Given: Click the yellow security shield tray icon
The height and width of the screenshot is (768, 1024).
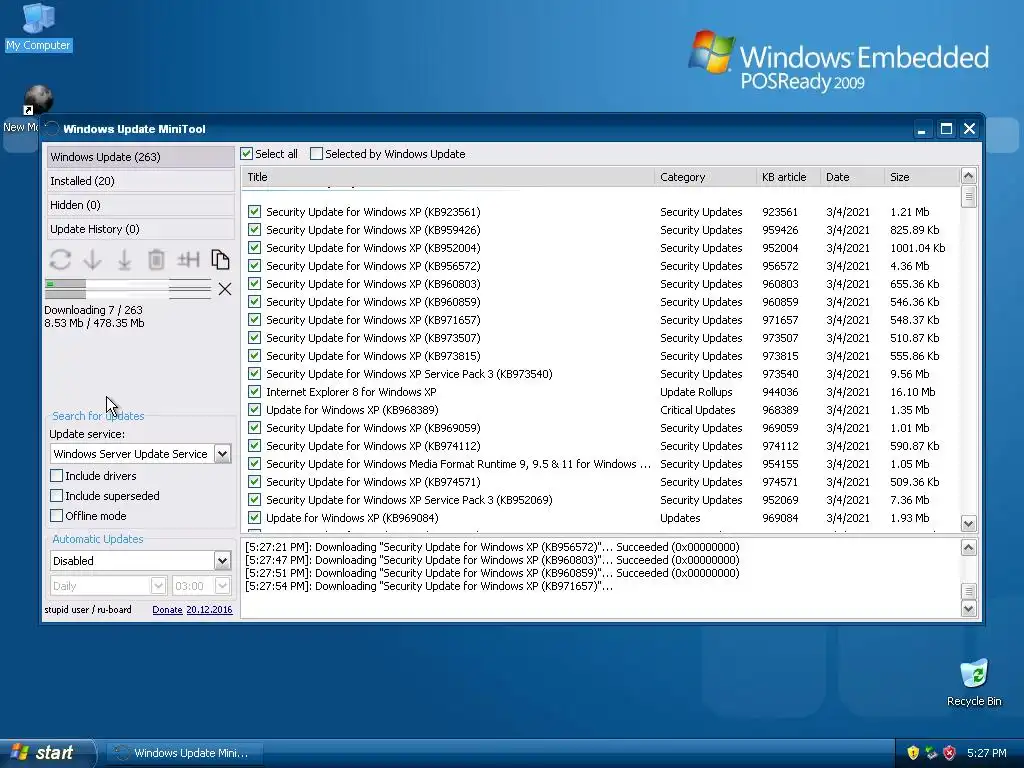Looking at the screenshot, I should click(x=912, y=753).
